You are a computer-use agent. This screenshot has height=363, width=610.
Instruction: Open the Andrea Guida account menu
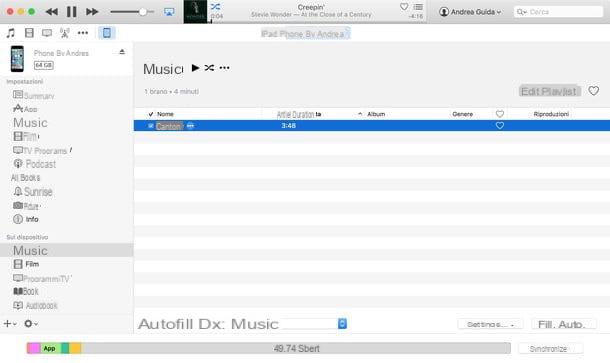point(470,12)
